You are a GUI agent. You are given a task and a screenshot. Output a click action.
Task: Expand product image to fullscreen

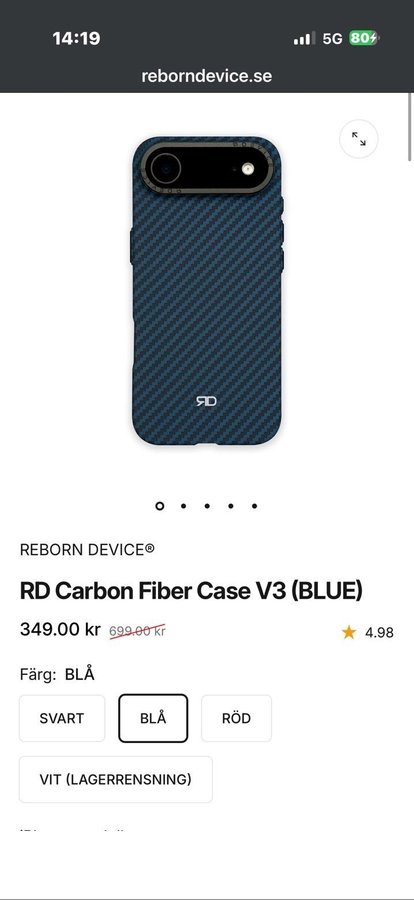[x=359, y=138]
